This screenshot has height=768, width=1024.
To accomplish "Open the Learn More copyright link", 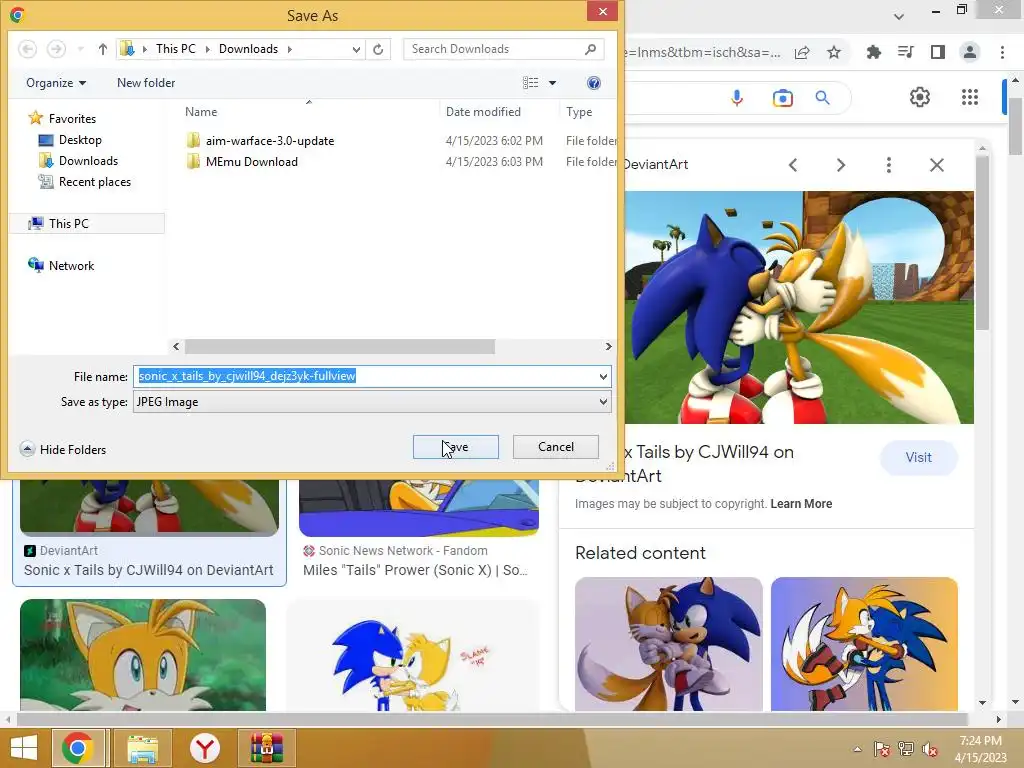I will click(x=801, y=504).
